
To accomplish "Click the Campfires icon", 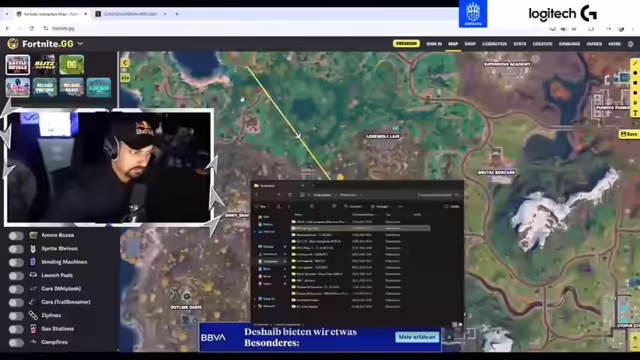I will (x=33, y=342).
